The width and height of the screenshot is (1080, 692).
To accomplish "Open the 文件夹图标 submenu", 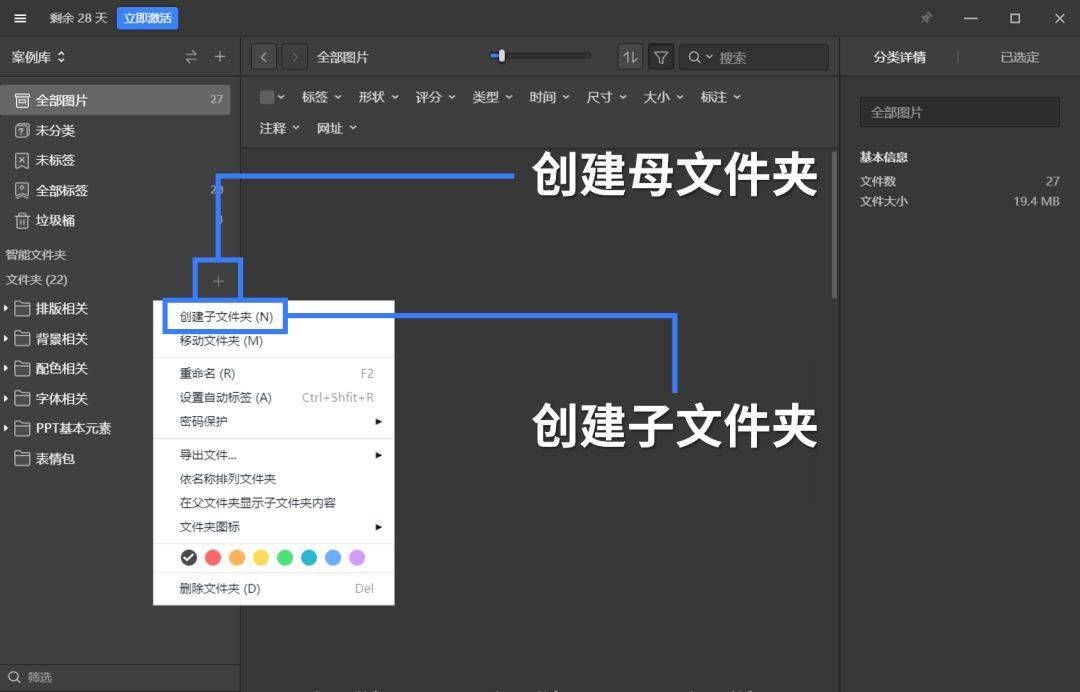I will click(x=273, y=527).
